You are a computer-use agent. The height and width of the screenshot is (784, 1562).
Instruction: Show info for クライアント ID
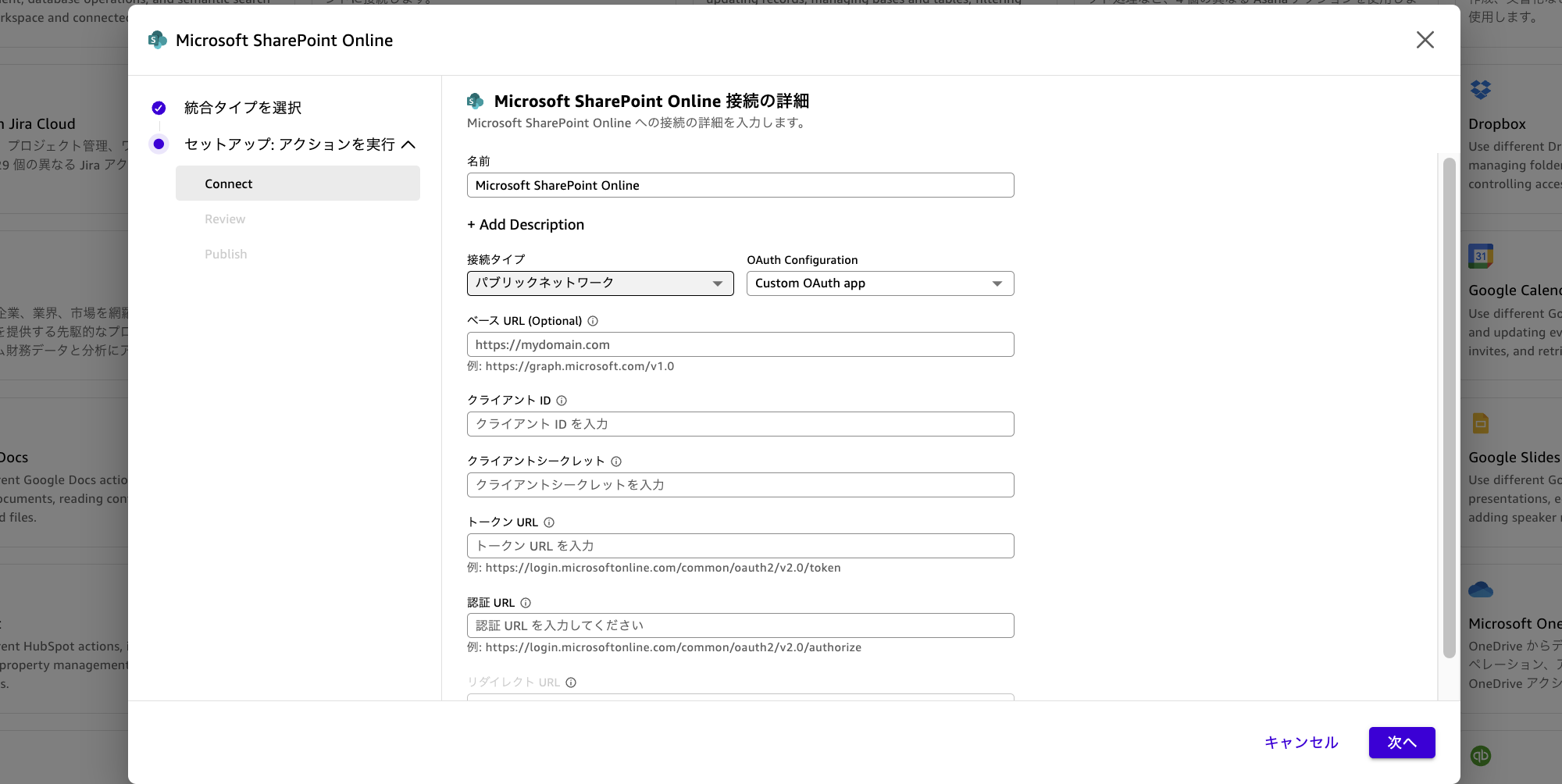point(562,401)
